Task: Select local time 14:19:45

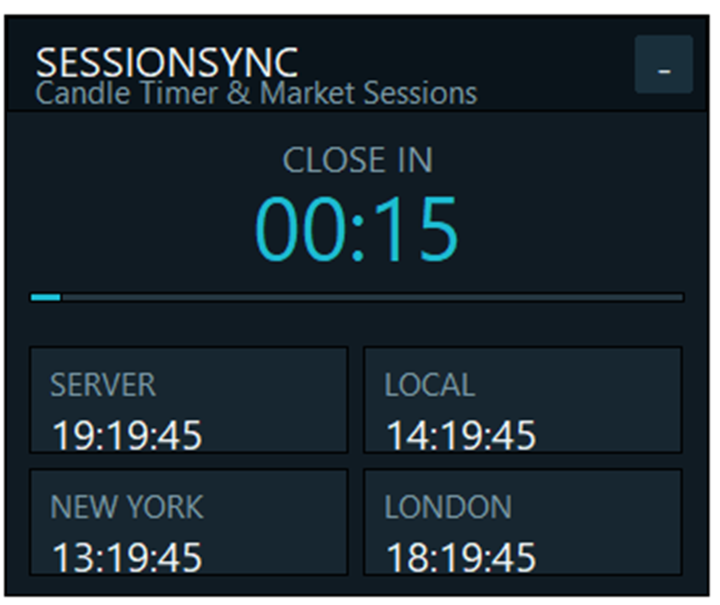Action: point(461,435)
